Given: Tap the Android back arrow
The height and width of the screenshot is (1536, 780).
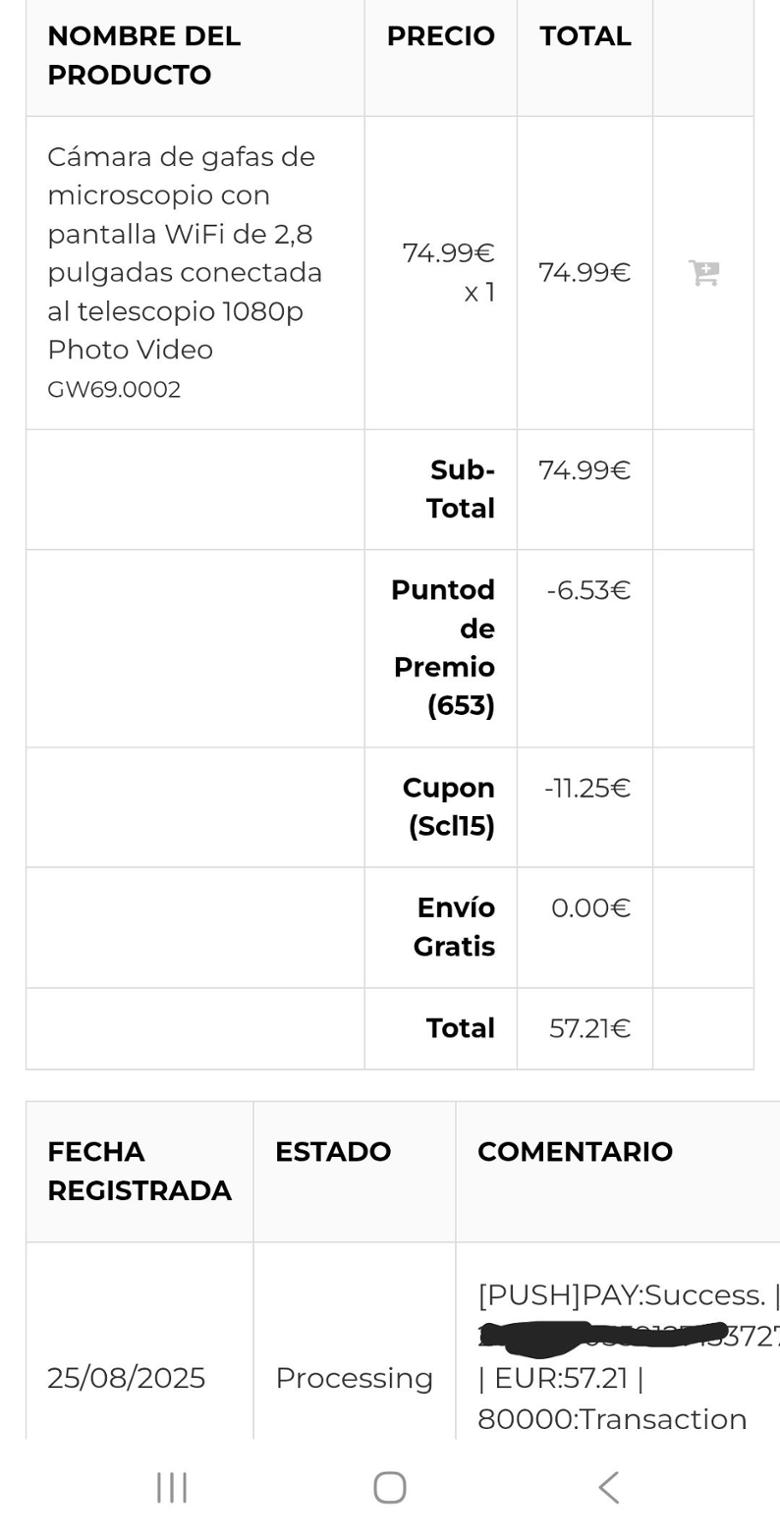Looking at the screenshot, I should [x=608, y=1487].
